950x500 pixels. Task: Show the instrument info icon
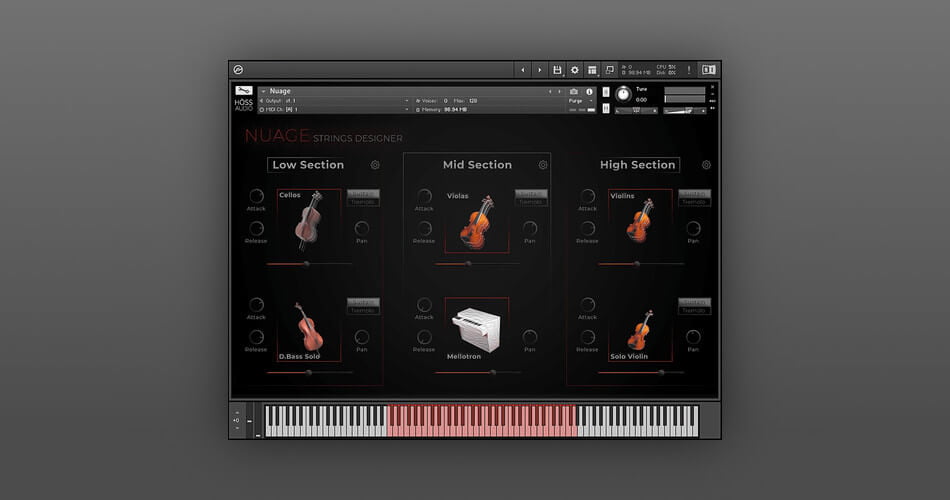click(x=589, y=92)
